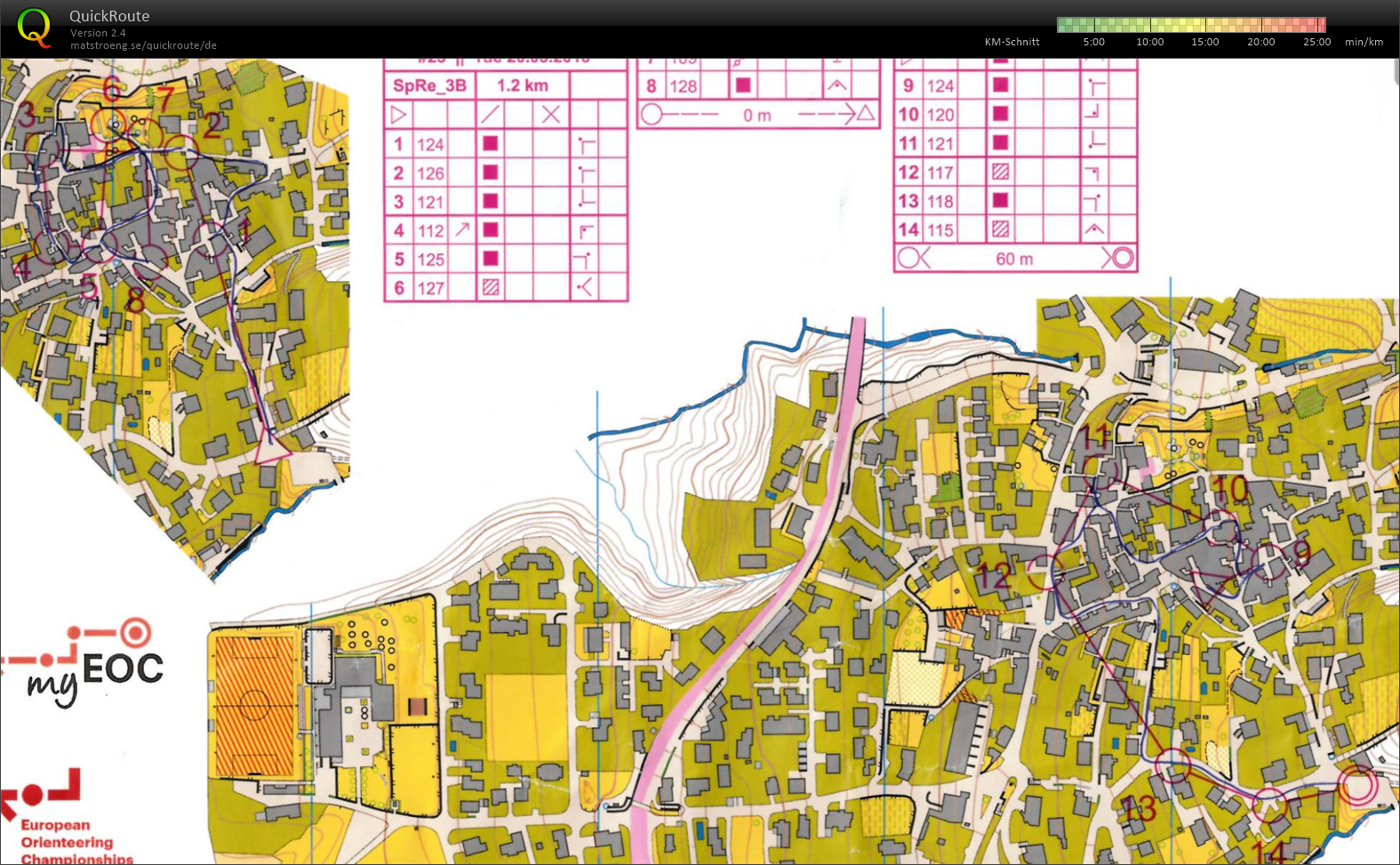Click the KM-Schnitt label
1400x865 pixels.
[1012, 42]
